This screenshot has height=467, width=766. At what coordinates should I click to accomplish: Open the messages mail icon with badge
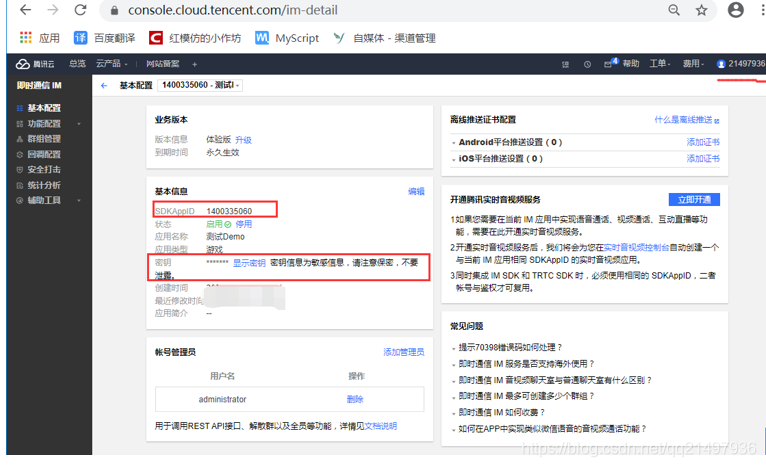pos(611,64)
